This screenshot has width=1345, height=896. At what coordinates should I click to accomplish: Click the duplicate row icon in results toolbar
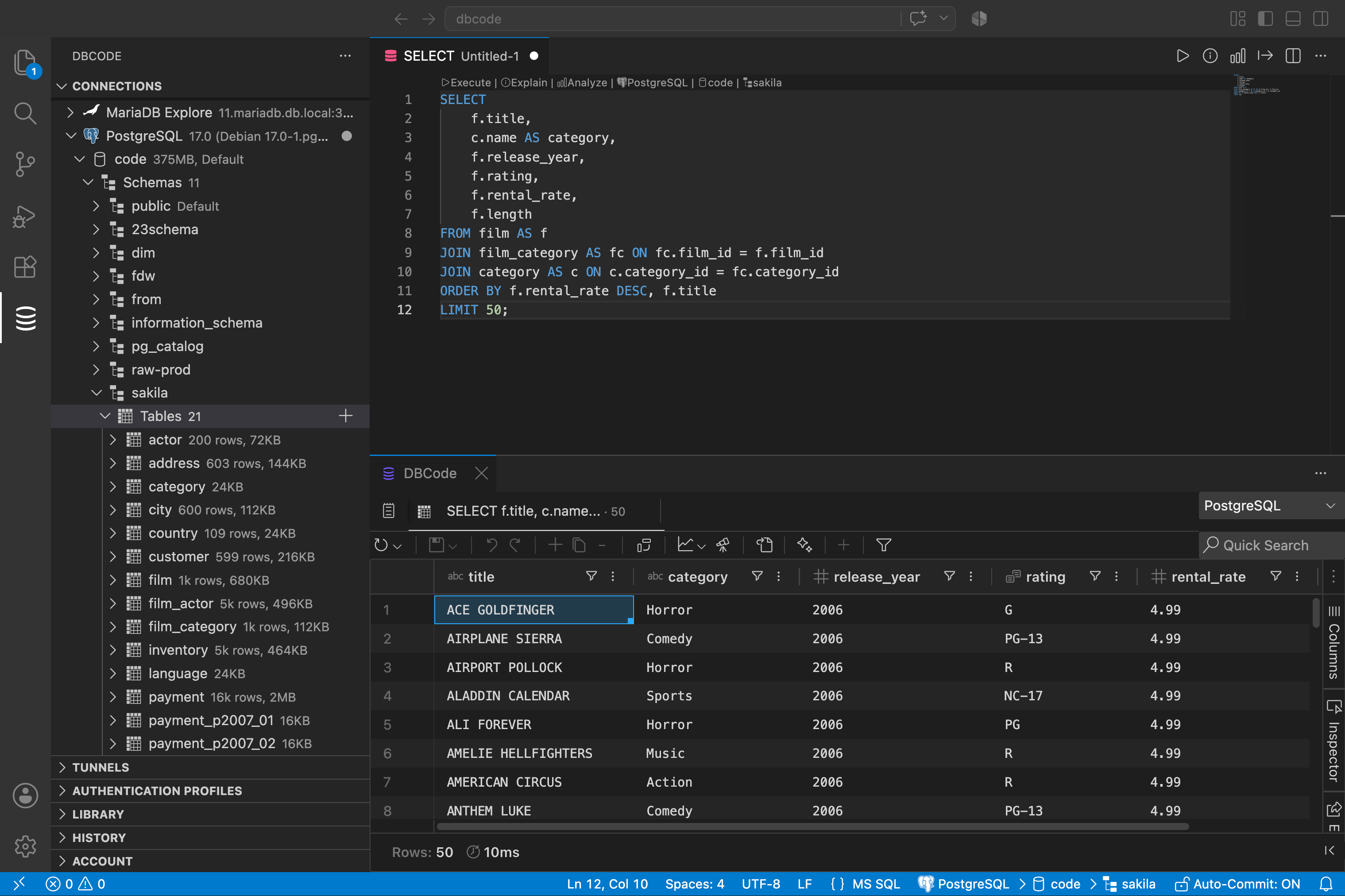coord(579,545)
